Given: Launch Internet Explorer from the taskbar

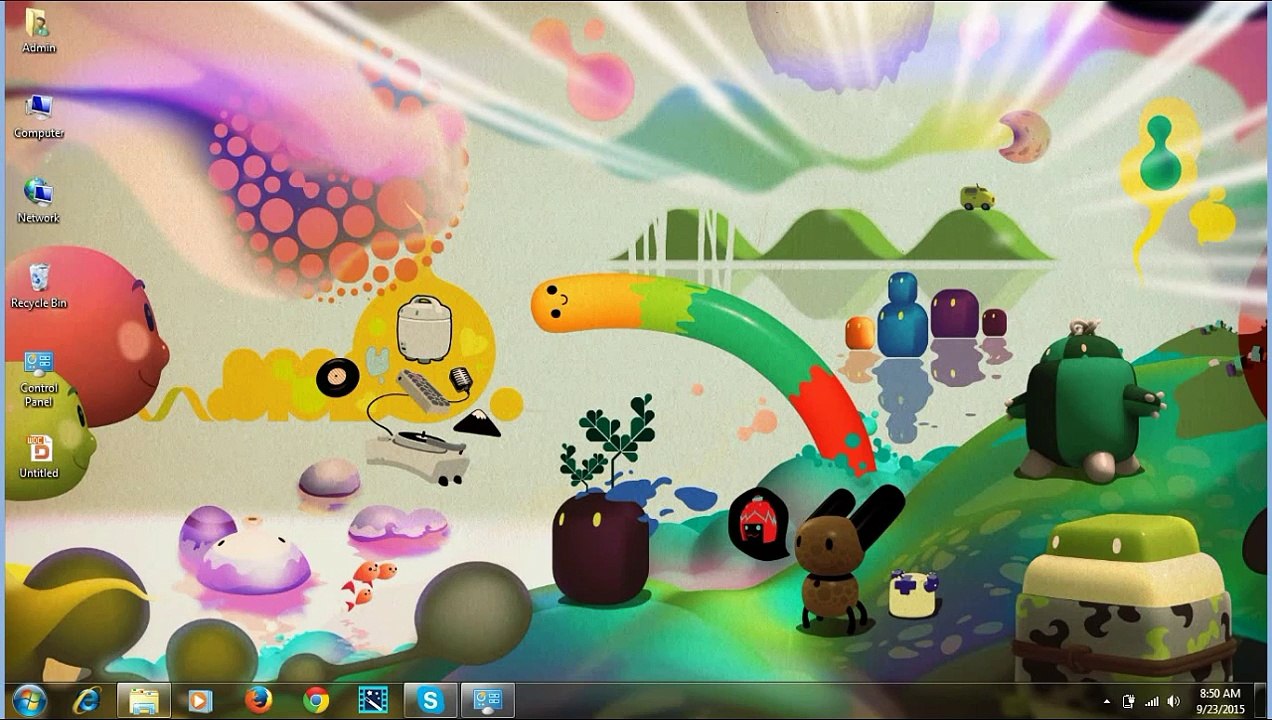Looking at the screenshot, I should (88, 701).
